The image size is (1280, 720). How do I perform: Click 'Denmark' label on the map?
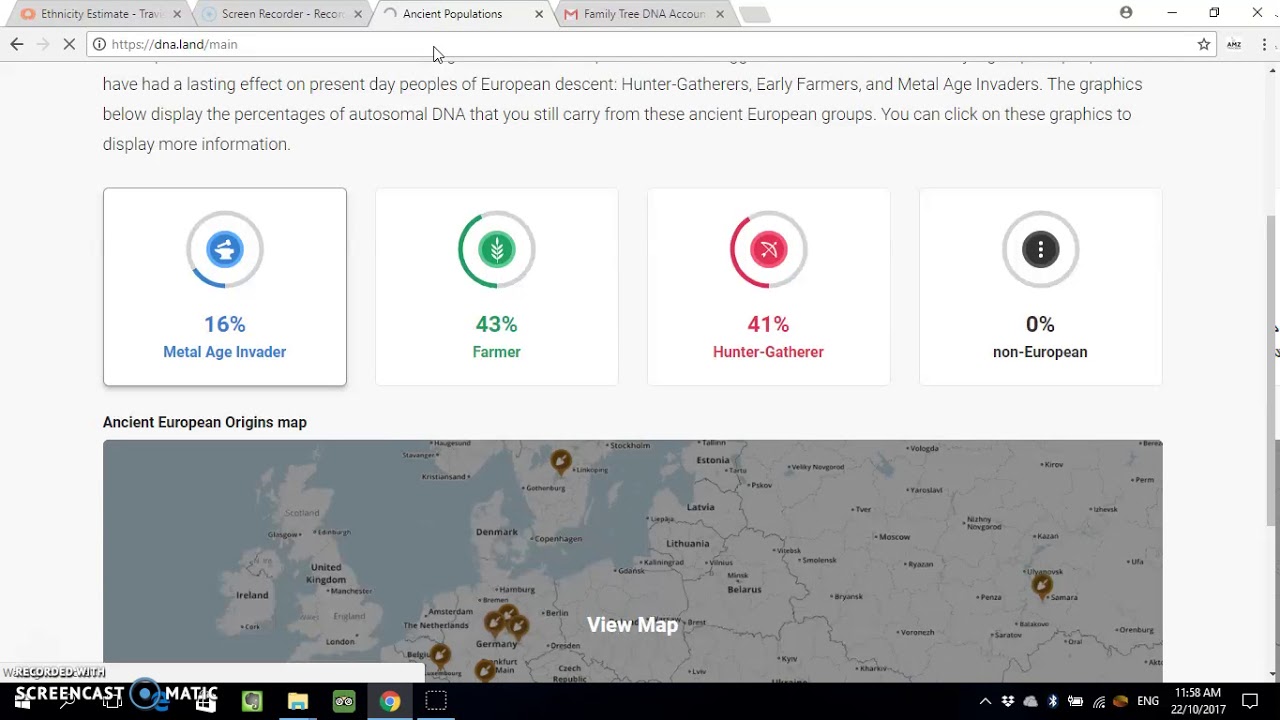pos(497,532)
